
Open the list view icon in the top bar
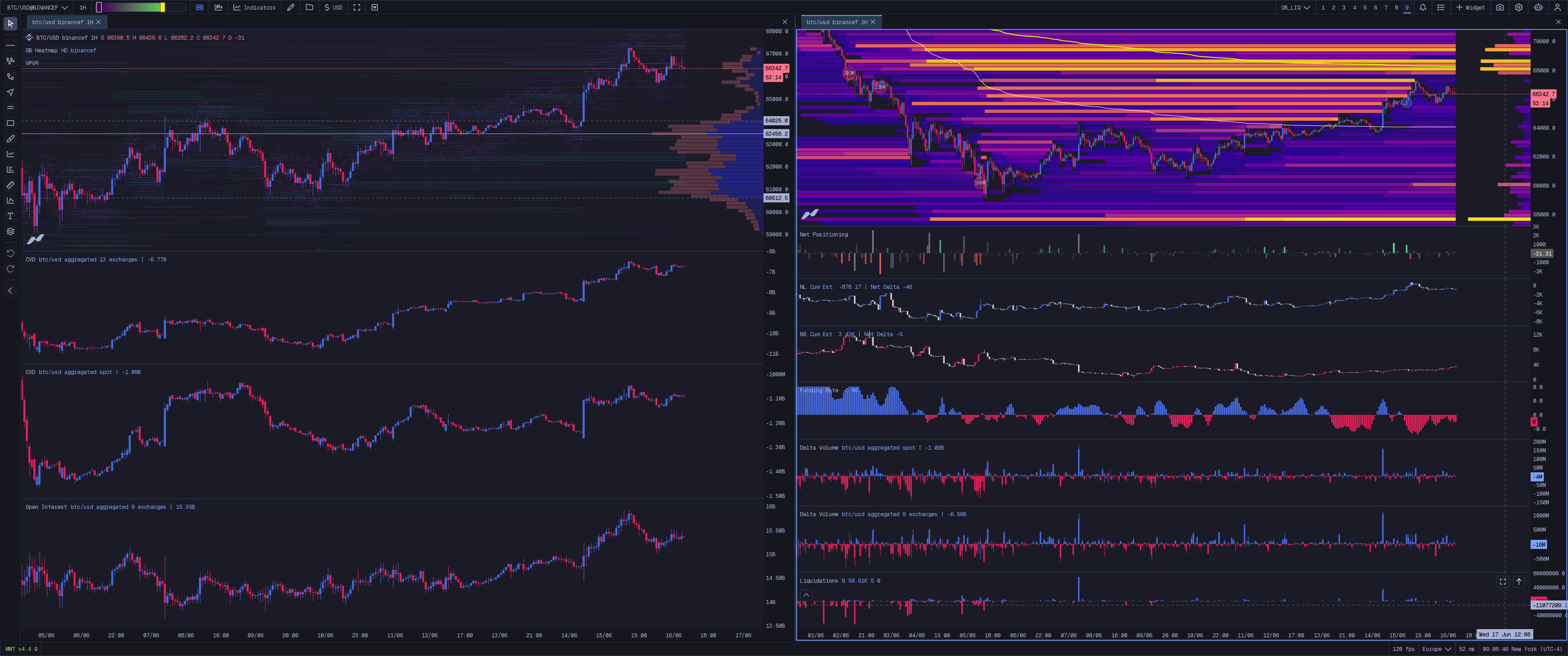(1441, 7)
